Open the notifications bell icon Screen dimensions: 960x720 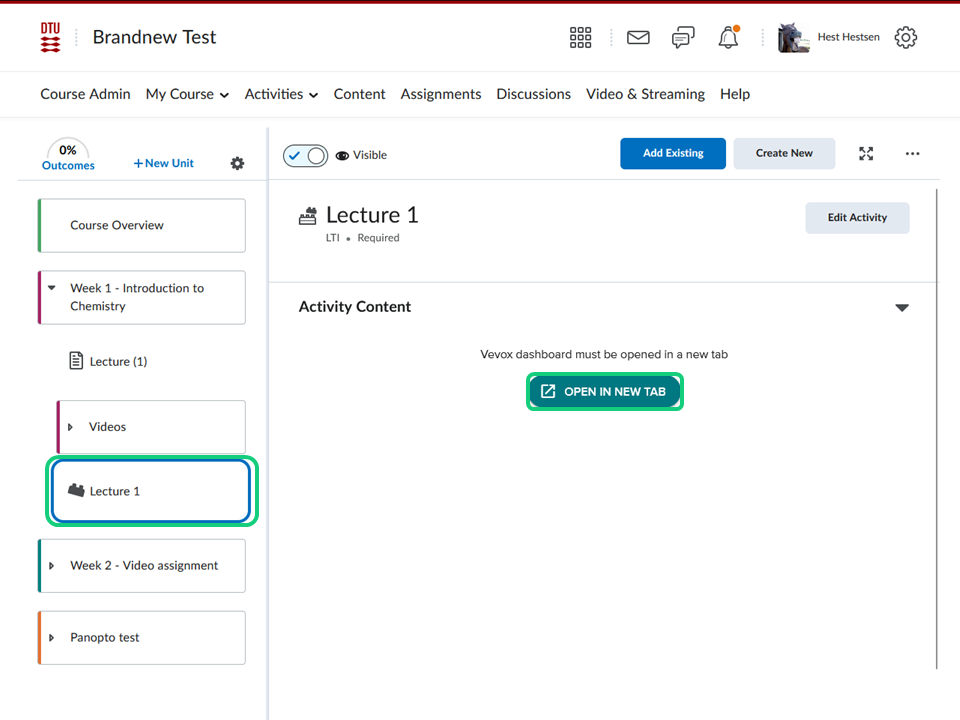point(728,38)
